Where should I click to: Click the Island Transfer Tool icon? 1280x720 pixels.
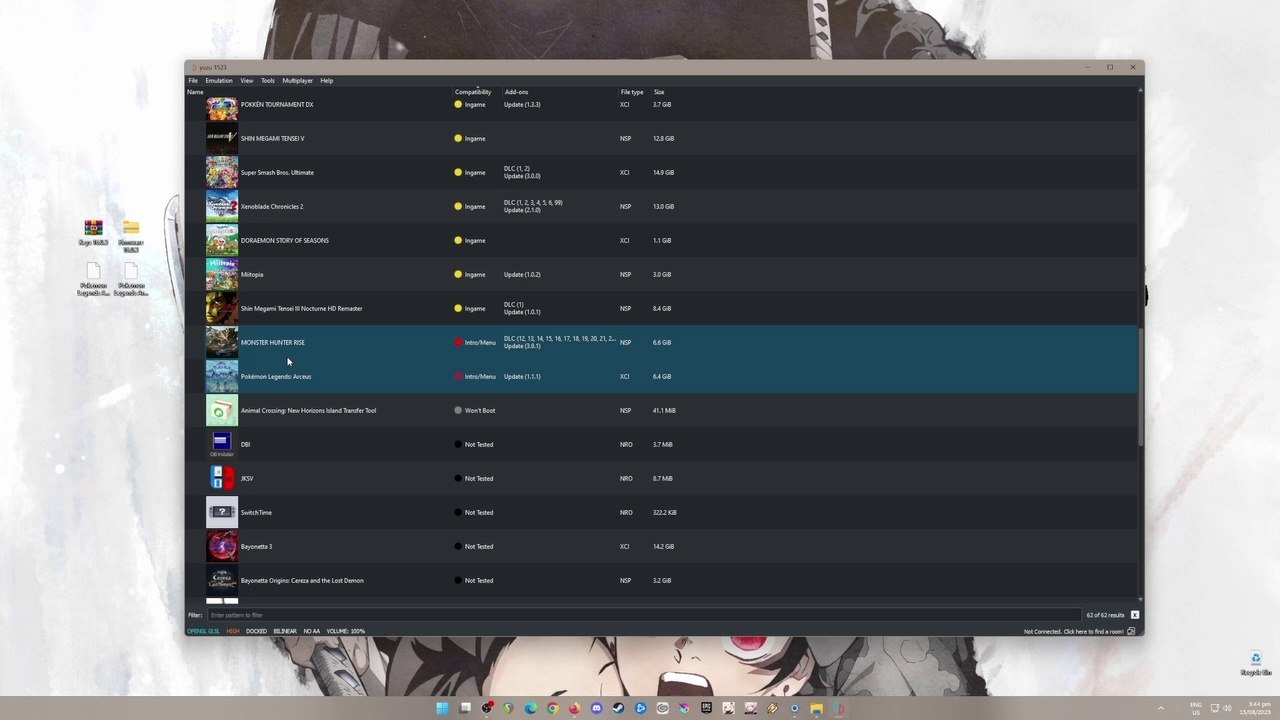[222, 411]
